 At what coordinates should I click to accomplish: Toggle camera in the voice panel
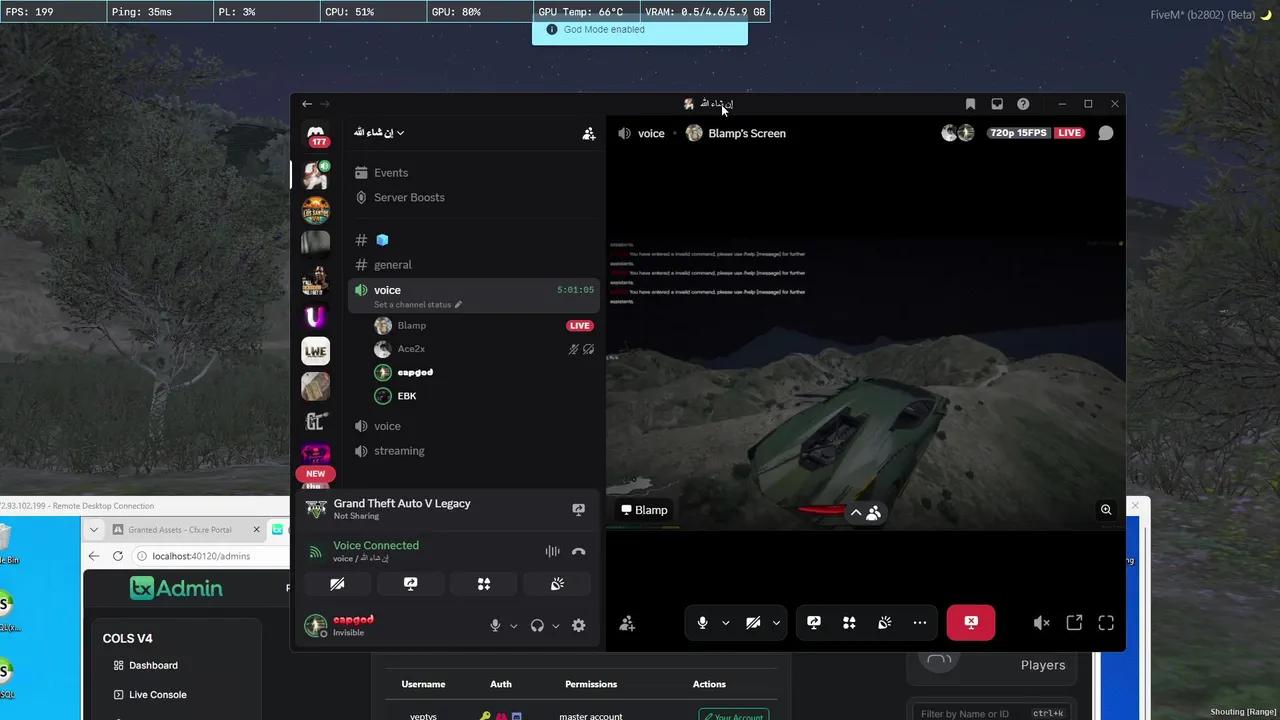(x=337, y=584)
